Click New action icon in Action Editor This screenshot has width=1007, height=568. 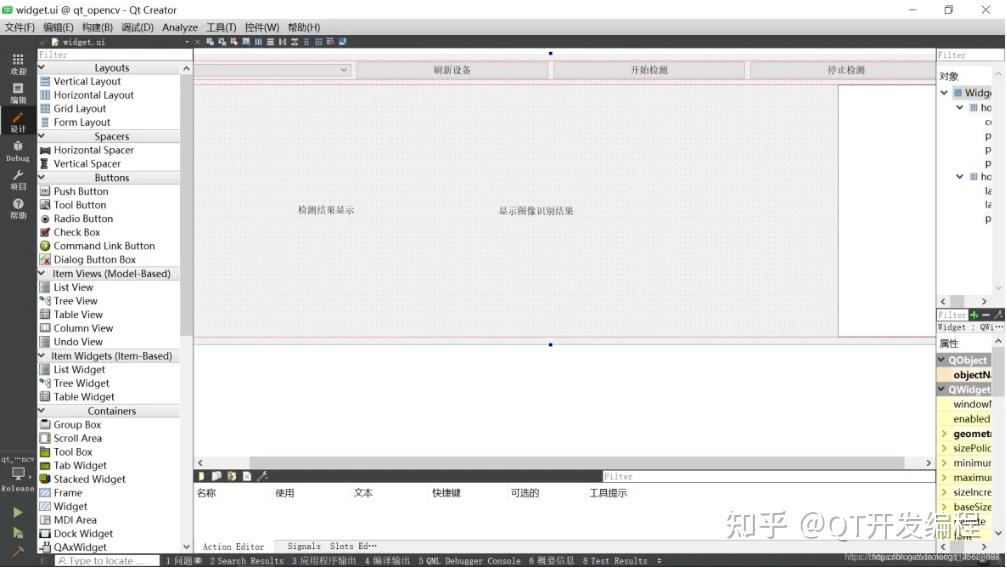pyautogui.click(x=202, y=476)
